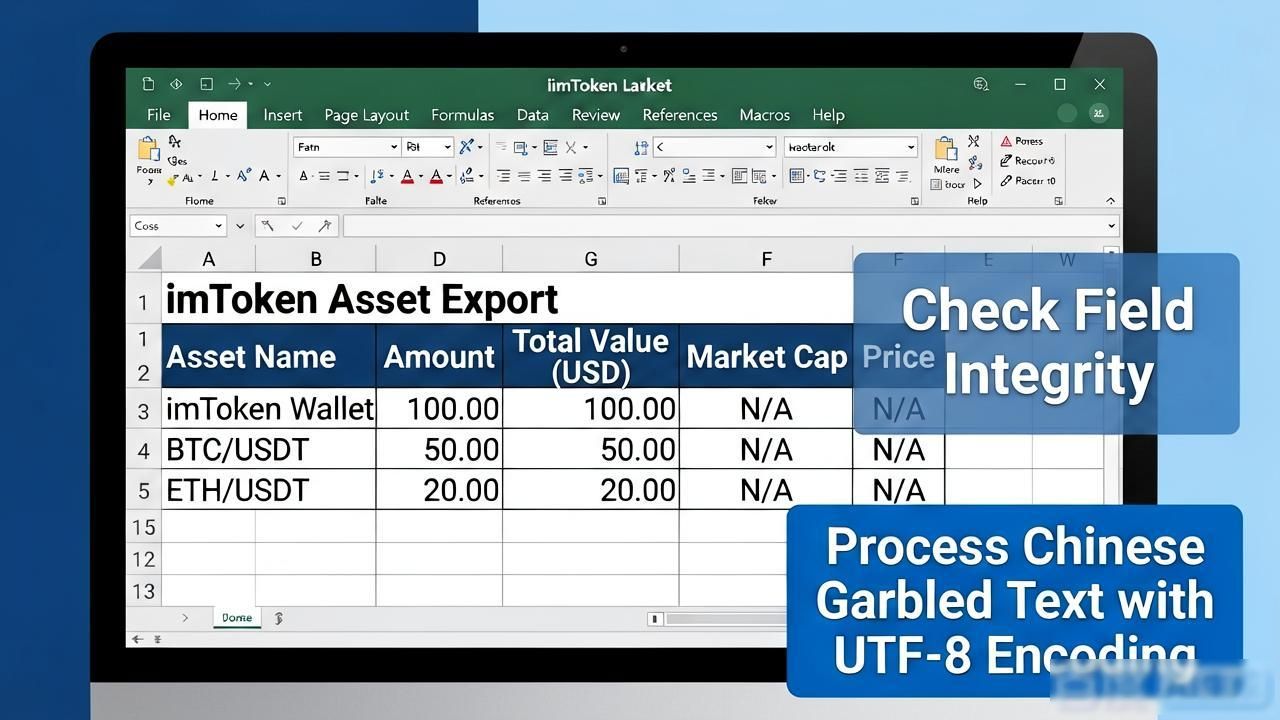Click the right arrow icon in quick access toolbar

coord(235,85)
